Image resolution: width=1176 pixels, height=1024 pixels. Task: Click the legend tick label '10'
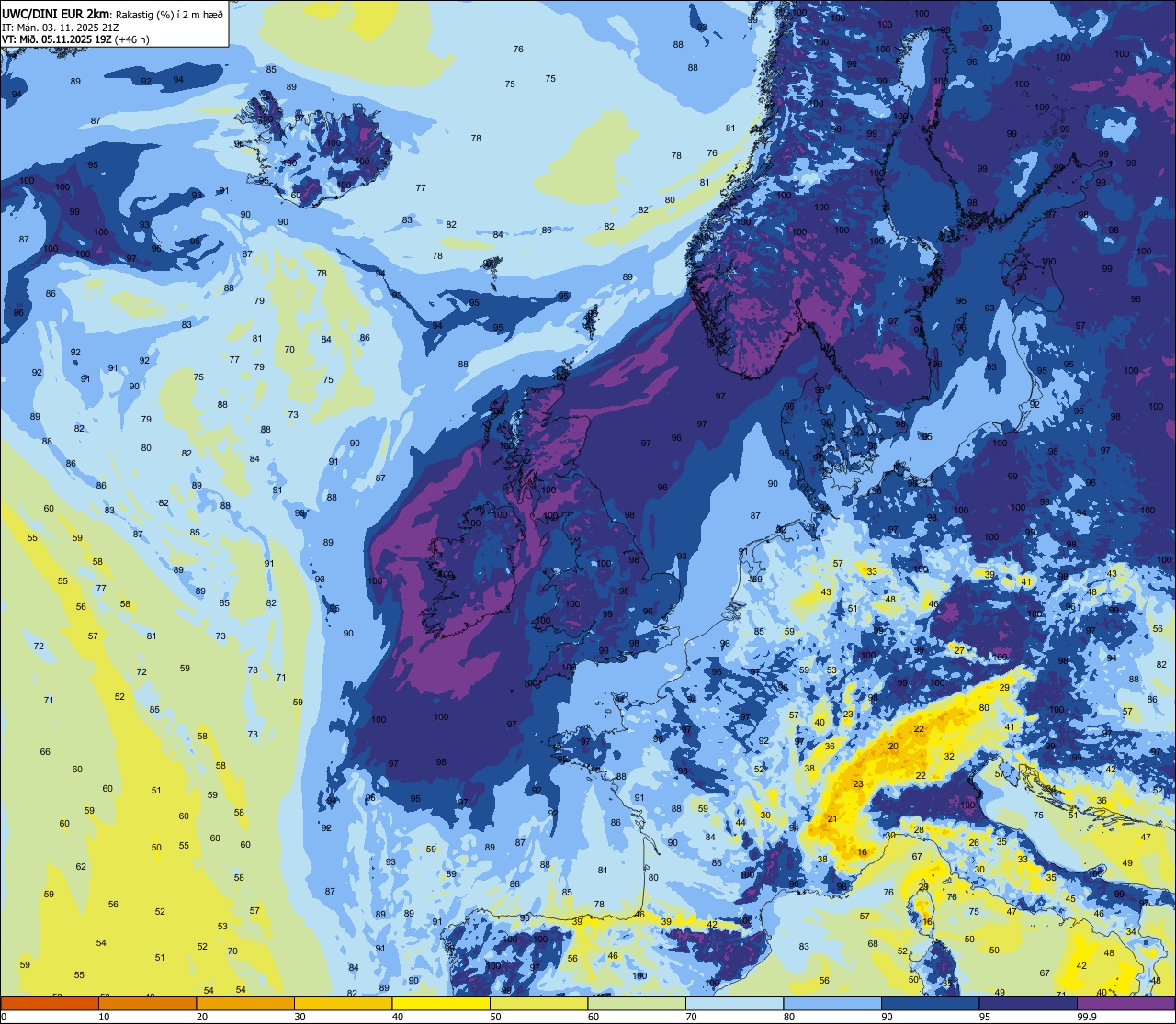[104, 1017]
